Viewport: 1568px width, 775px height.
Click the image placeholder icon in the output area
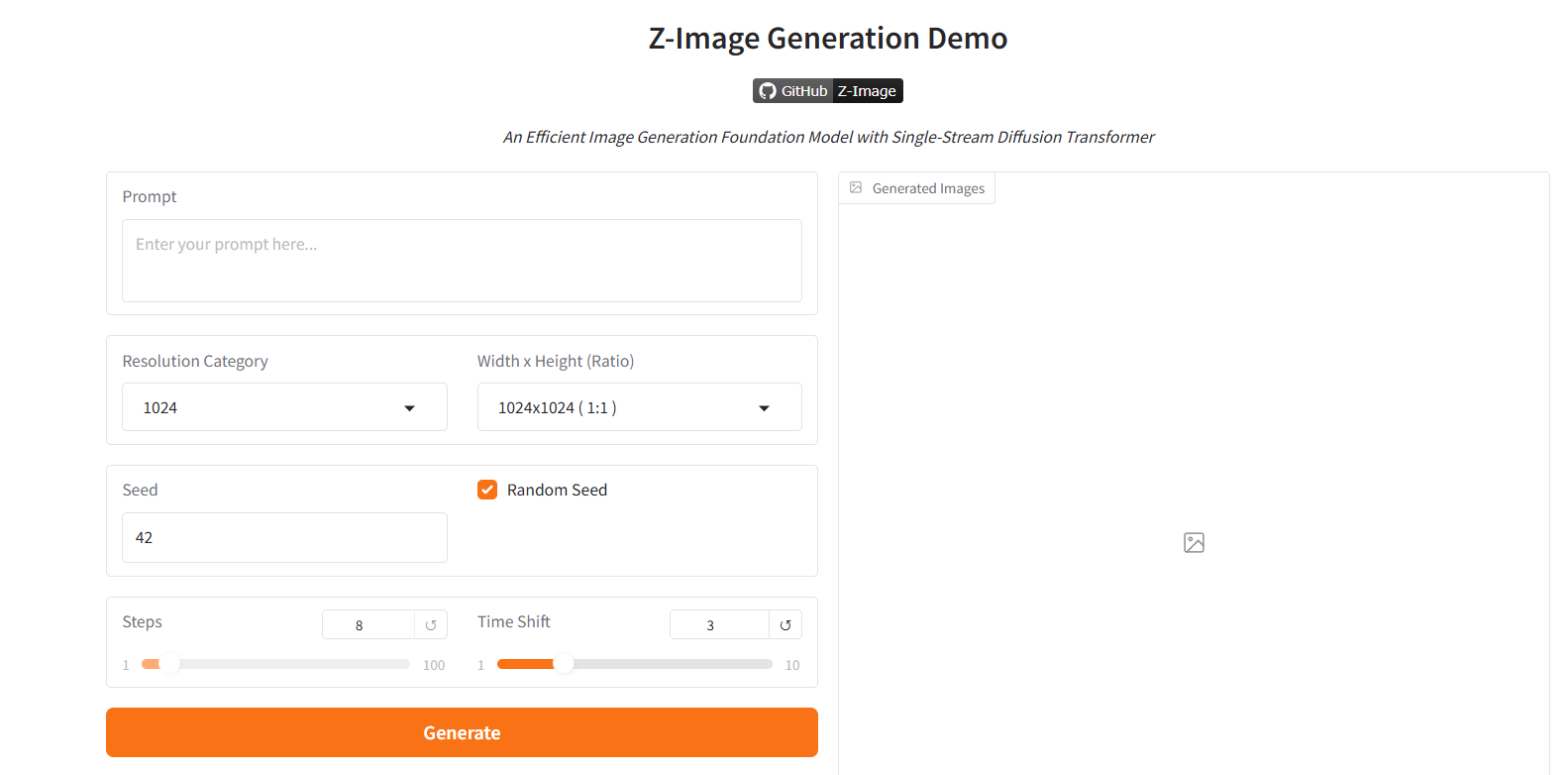1194,542
